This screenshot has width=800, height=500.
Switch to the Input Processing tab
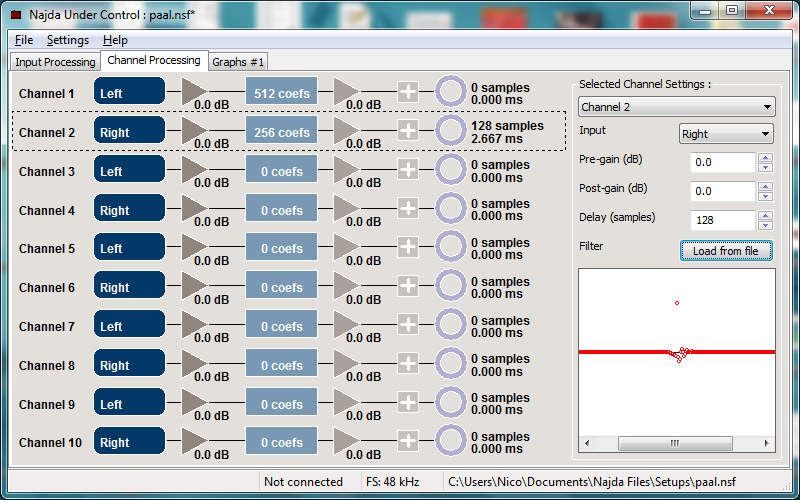55,62
